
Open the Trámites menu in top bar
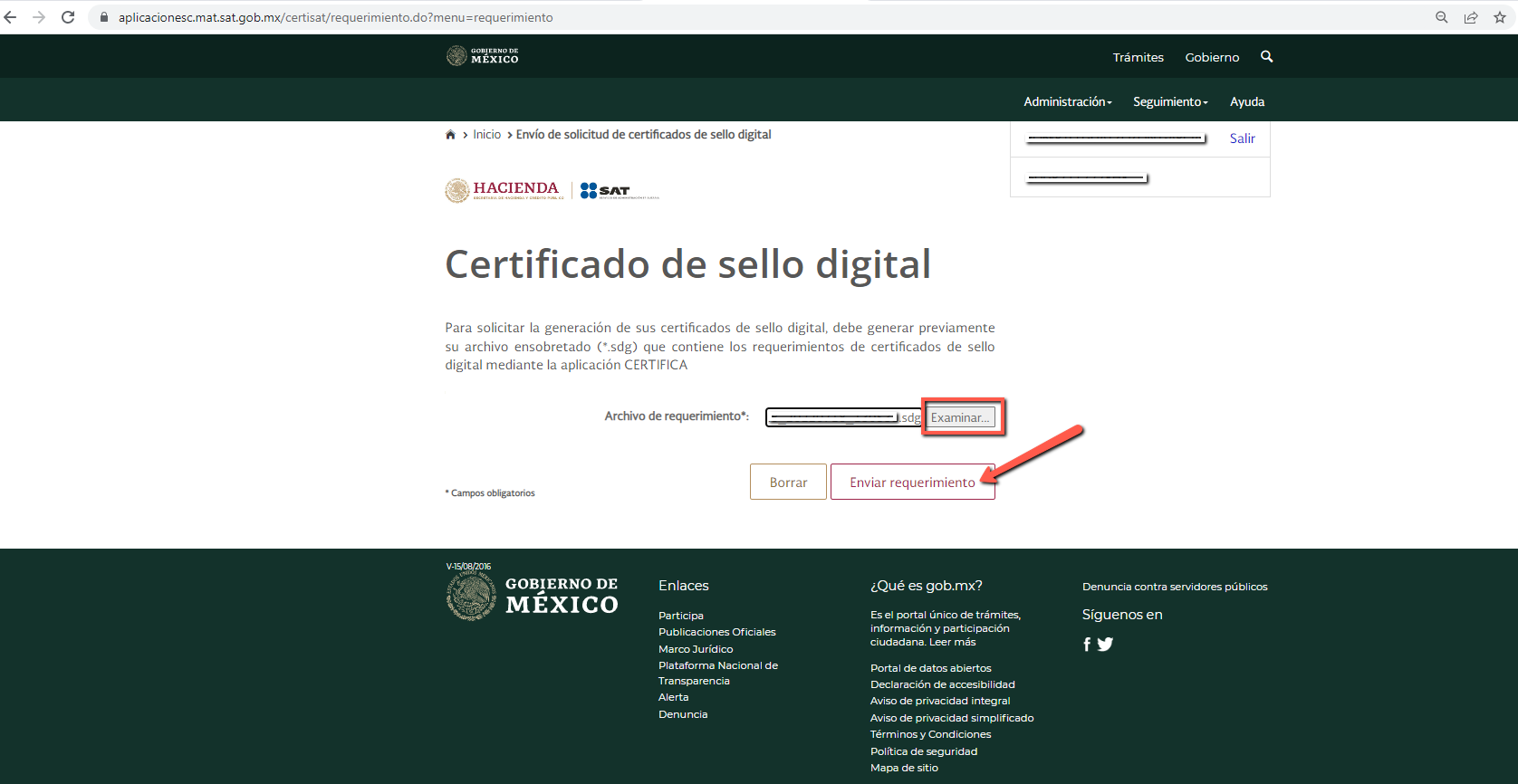[1138, 57]
